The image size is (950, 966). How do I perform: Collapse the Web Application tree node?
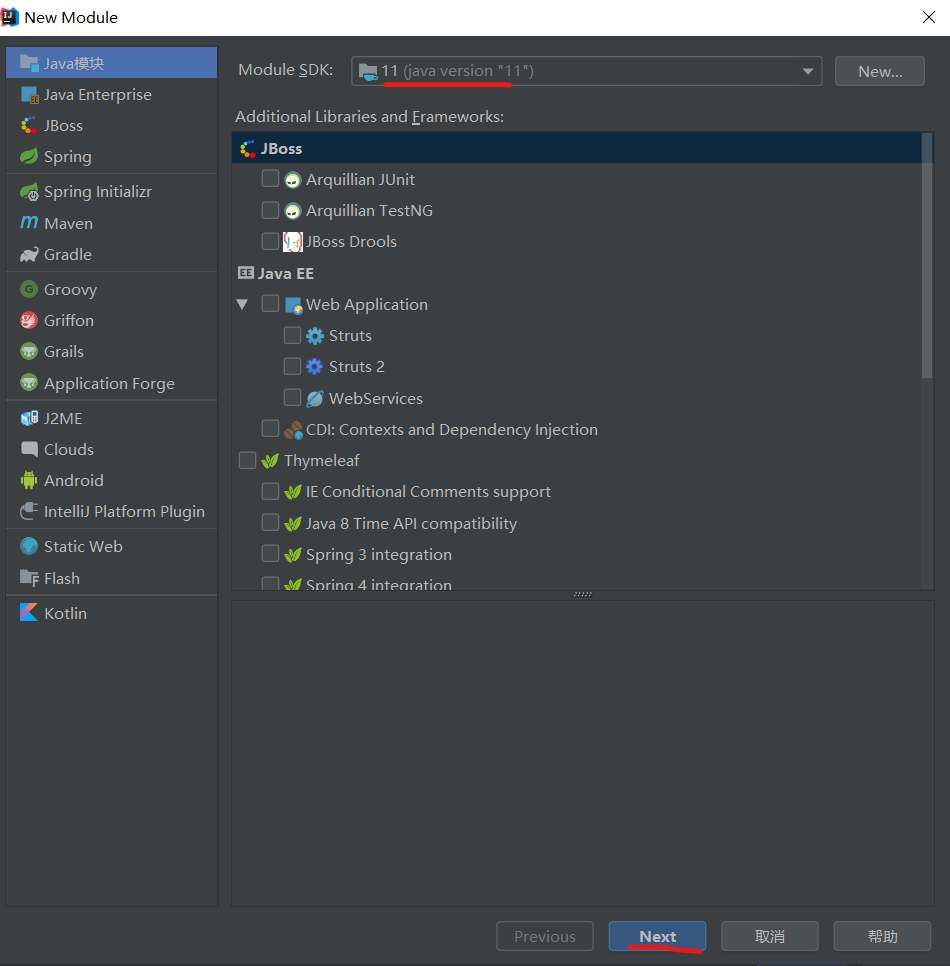[x=243, y=304]
